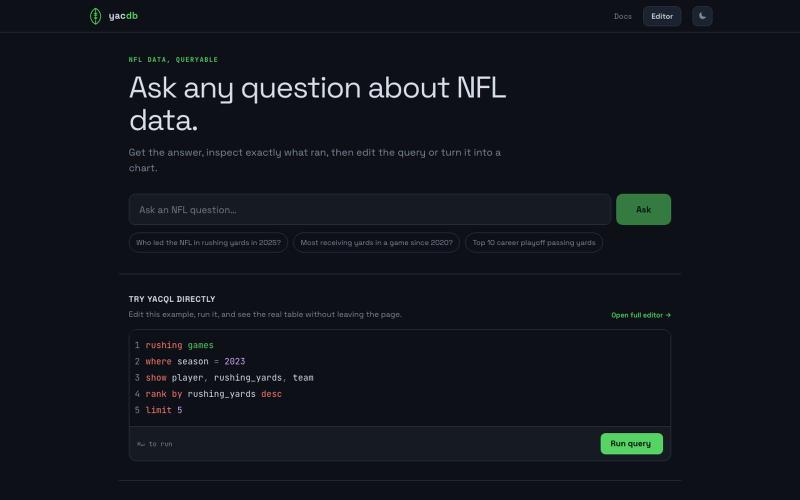Toggle dark mode with moon icon
This screenshot has width=800, height=500.
click(702, 16)
